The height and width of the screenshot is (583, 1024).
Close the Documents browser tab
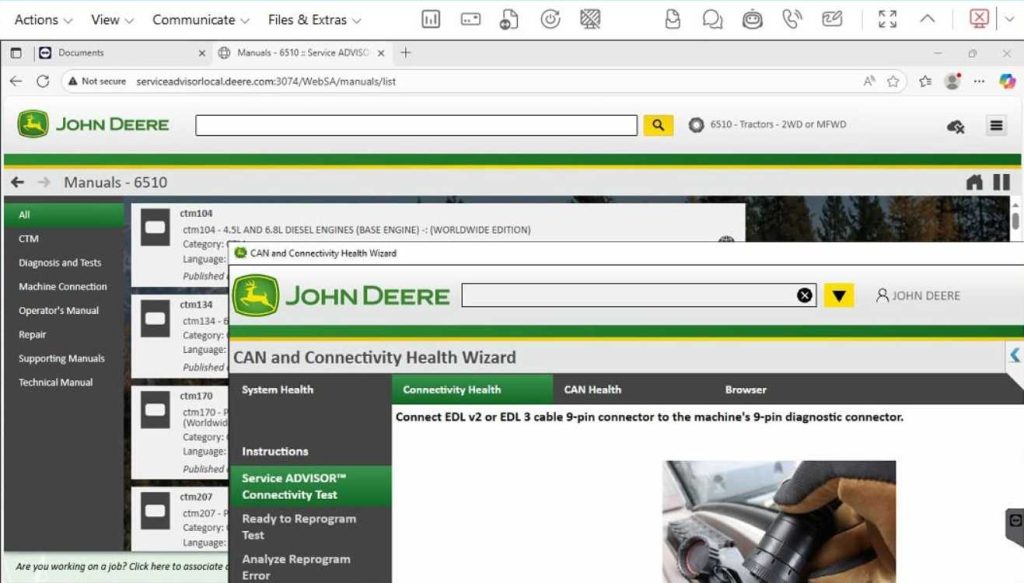202,53
